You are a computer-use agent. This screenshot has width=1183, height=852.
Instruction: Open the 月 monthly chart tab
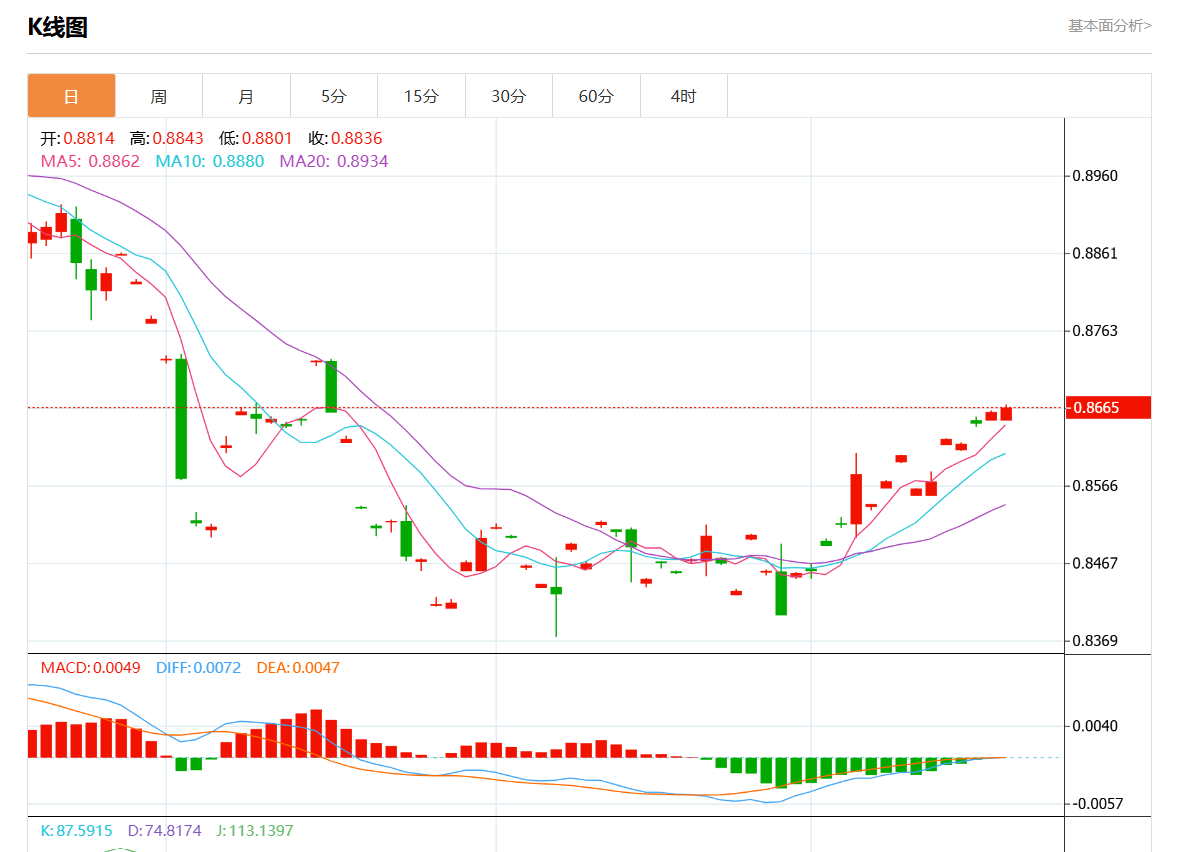tap(246, 96)
